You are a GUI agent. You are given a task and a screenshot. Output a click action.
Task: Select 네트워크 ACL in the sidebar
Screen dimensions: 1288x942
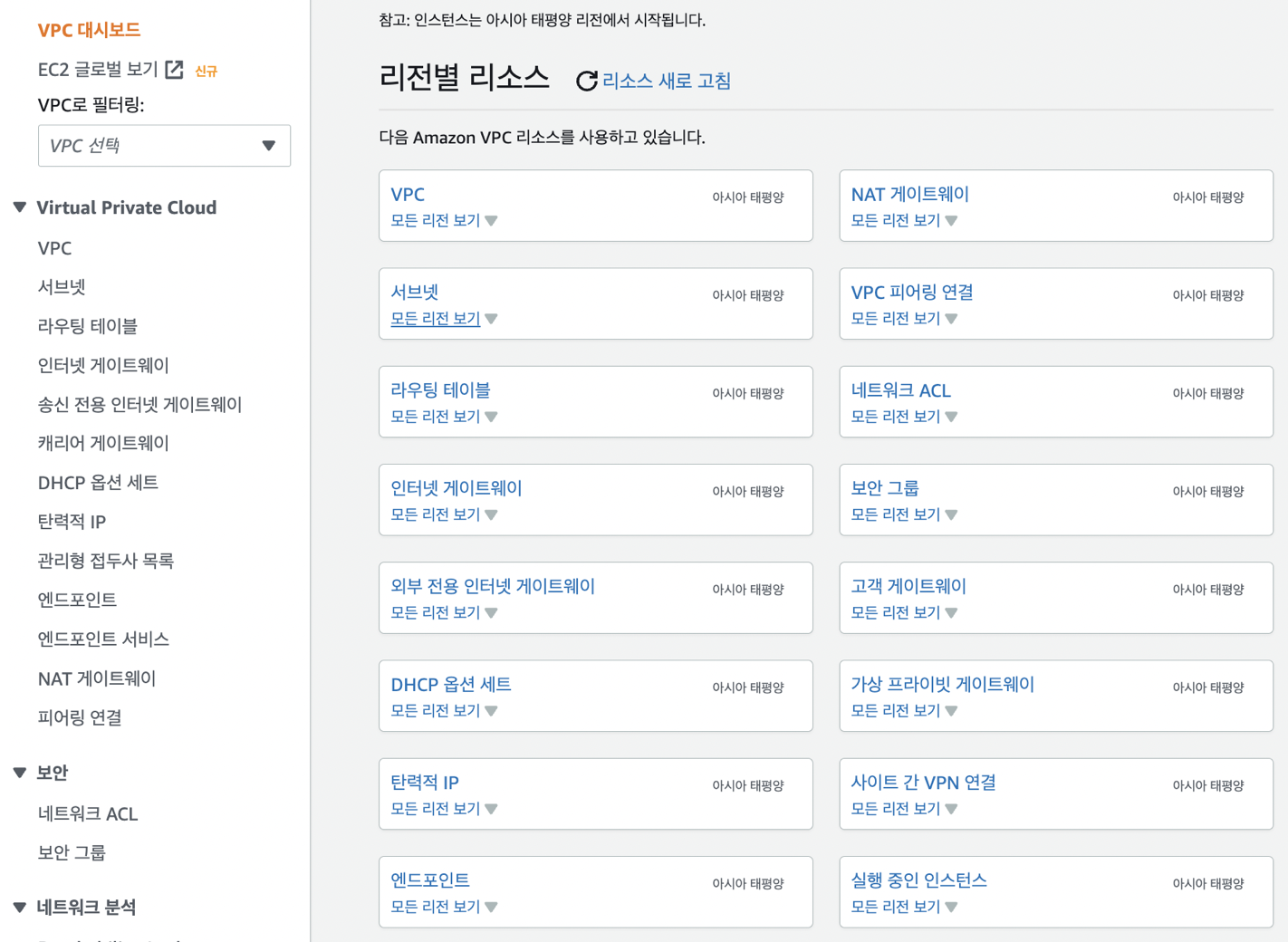88,814
